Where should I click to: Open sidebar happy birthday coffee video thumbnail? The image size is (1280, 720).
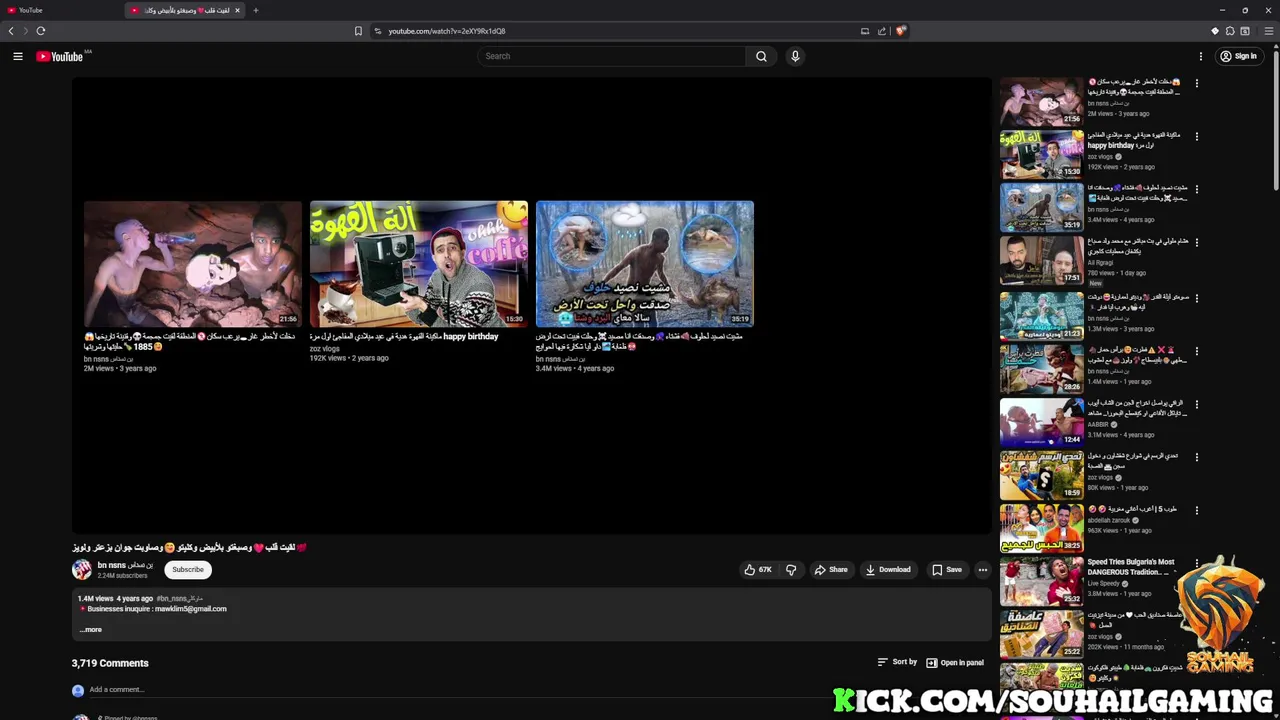point(1041,154)
